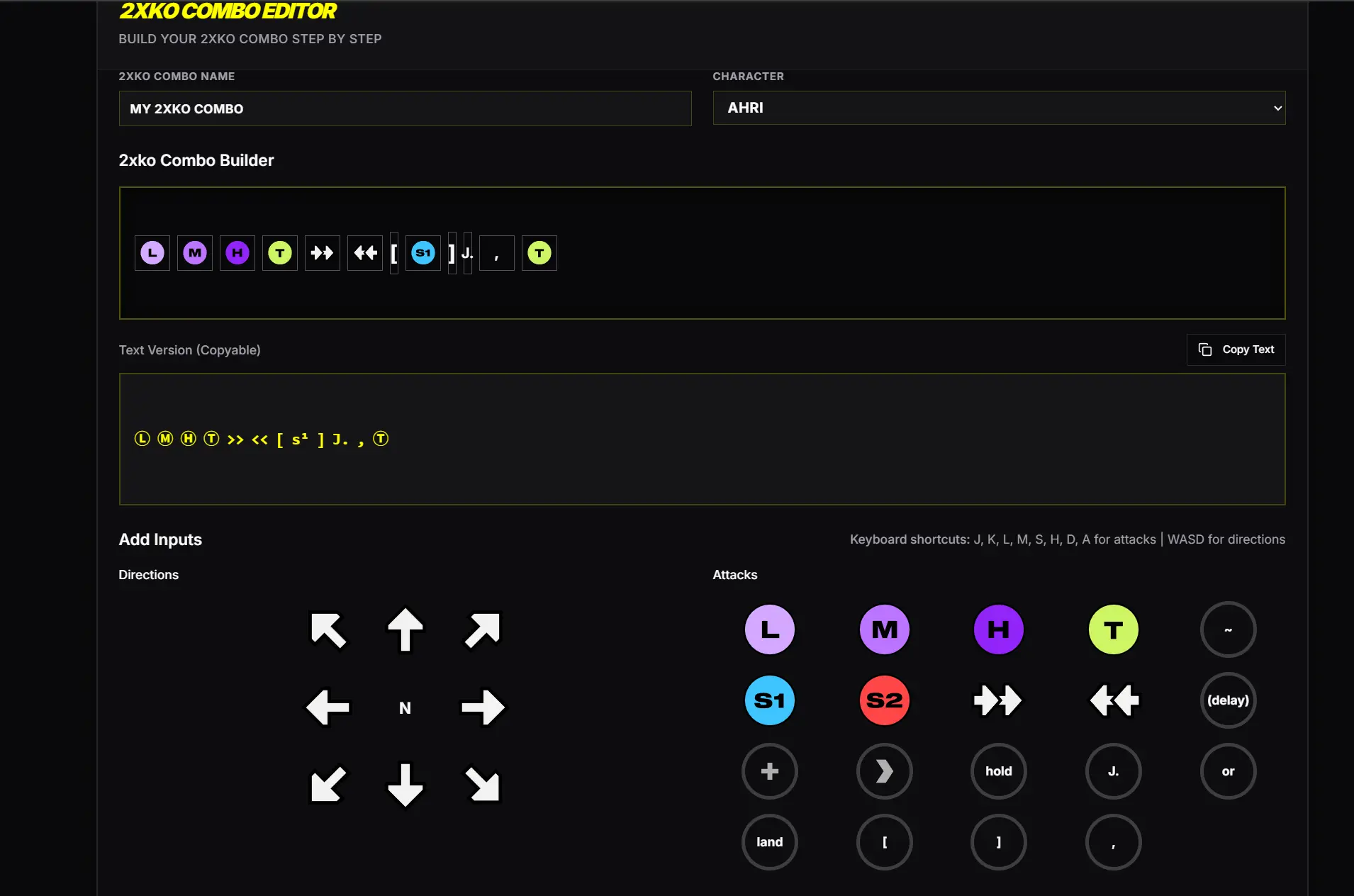Click the combo name input field
This screenshot has width=1354, height=896.
coord(405,108)
